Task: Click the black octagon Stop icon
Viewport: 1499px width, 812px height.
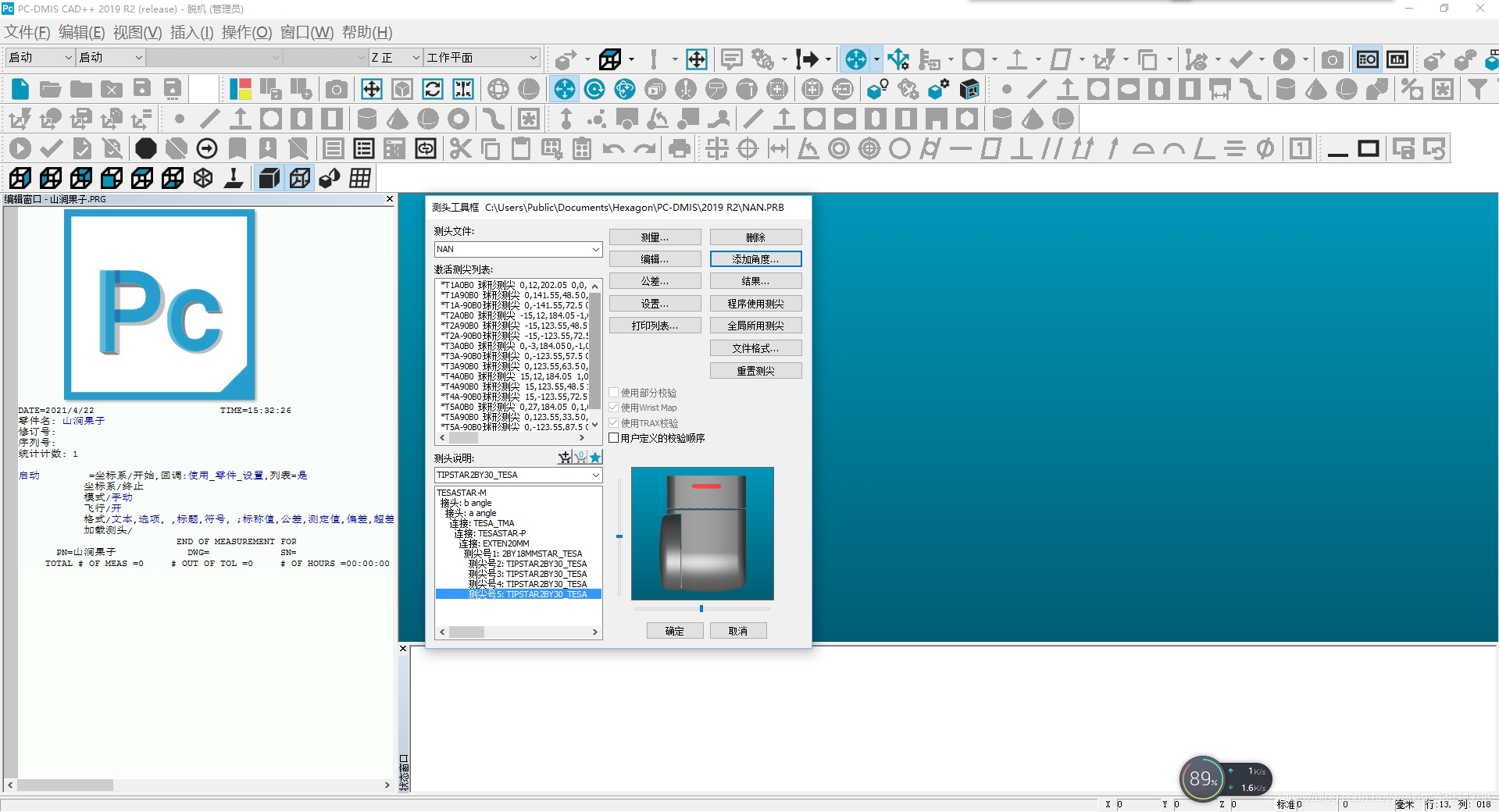Action: tap(146, 148)
